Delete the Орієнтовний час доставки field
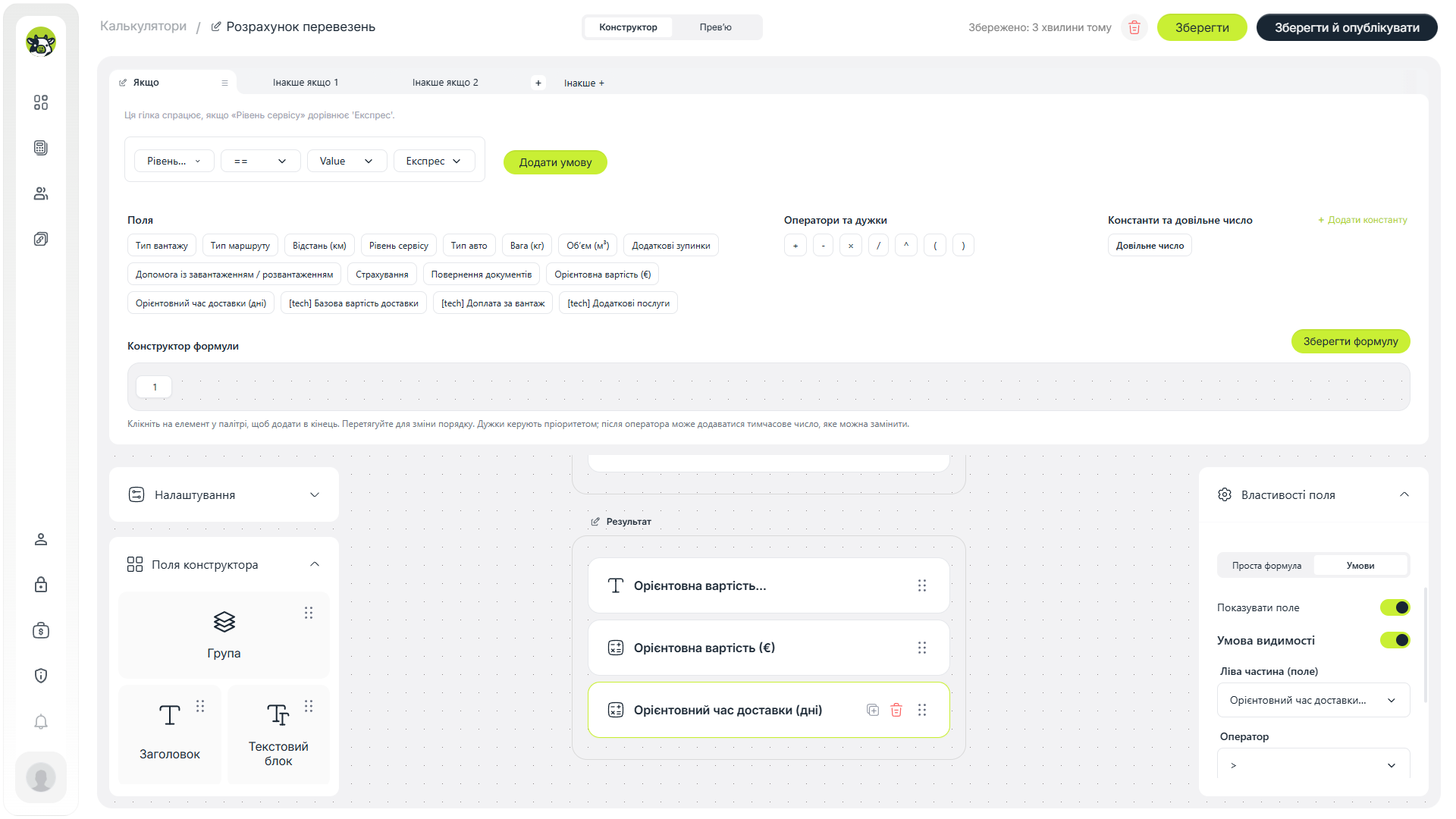This screenshot has width=1456, height=819. 896,710
